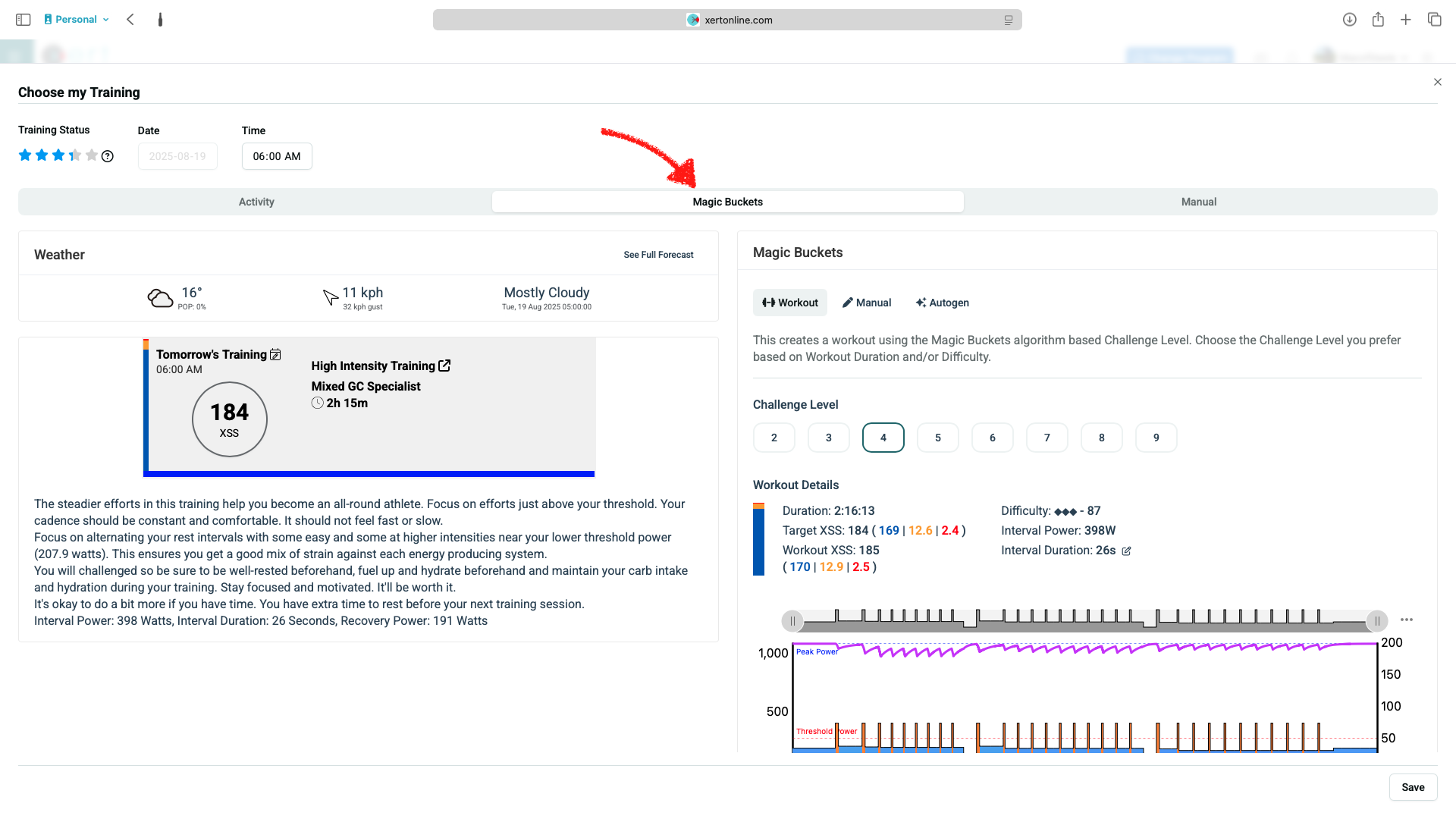Image resolution: width=1456 pixels, height=819 pixels.
Task: Click the Safari downloads icon
Action: (1349, 20)
